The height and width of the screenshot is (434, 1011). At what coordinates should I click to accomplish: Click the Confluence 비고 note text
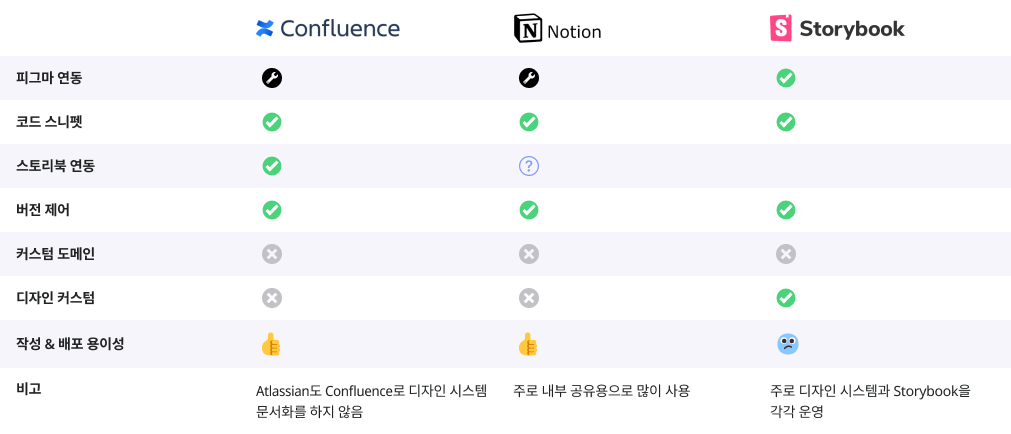[x=371, y=401]
